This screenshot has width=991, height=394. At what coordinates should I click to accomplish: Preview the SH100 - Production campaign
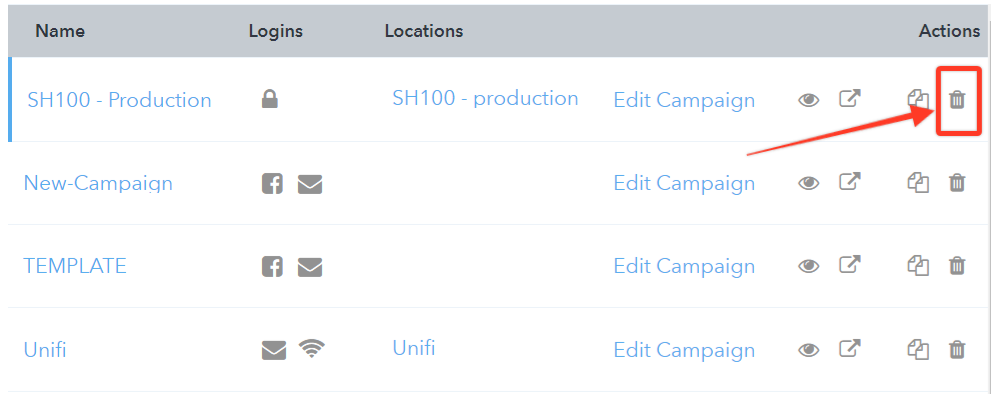[808, 100]
